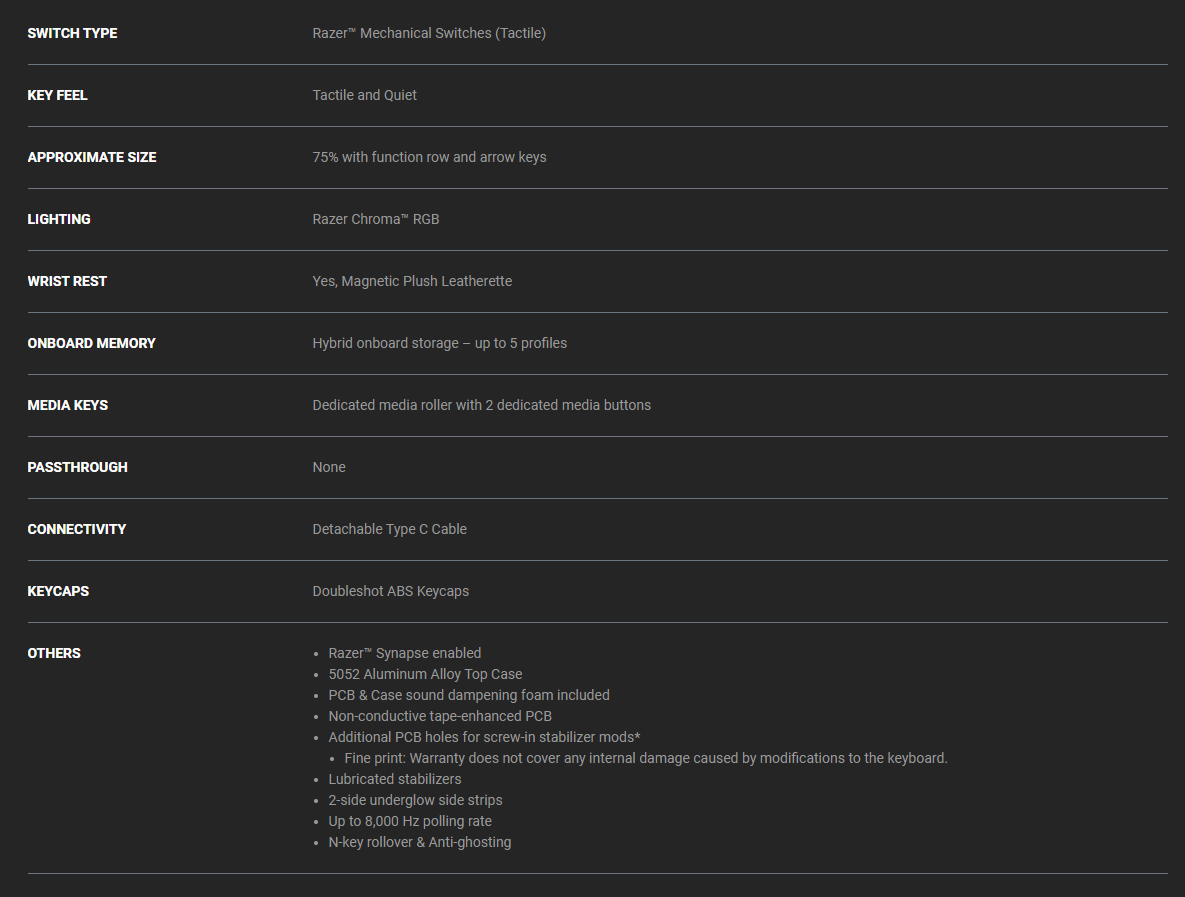Screen dimensions: 1185x897
Task: Select the Razer Mechanical Switches (Tactile) text
Action: (x=429, y=33)
